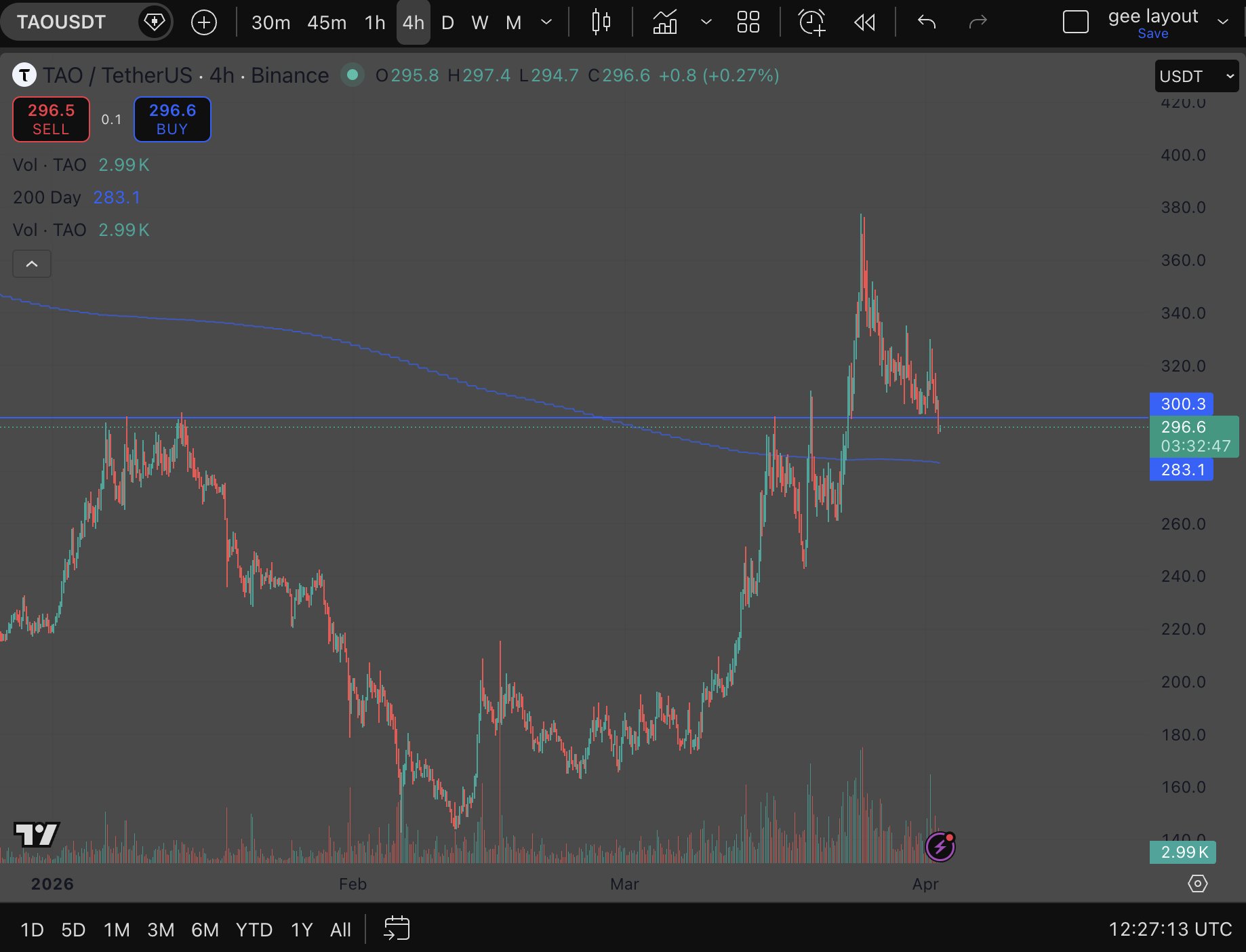
Task: Select the 3M date range
Action: point(161,929)
